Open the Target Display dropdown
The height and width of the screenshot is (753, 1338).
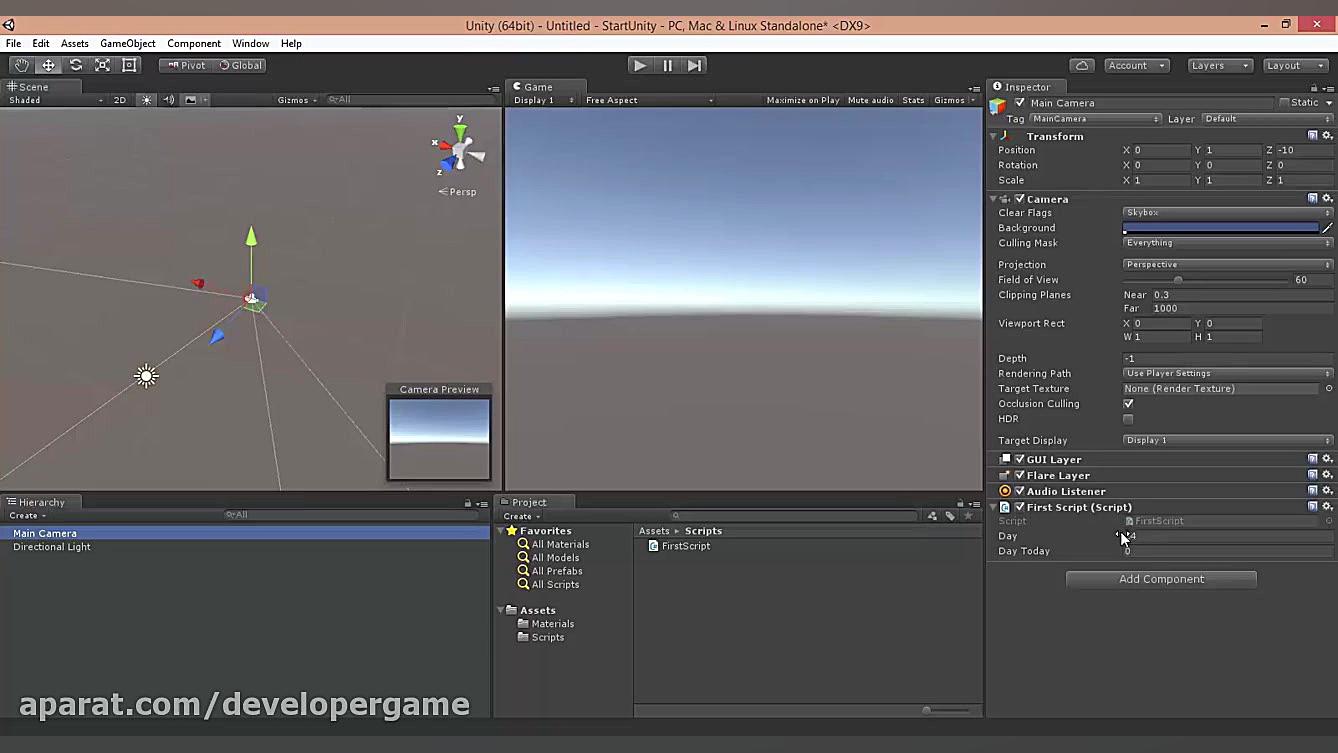[x=1228, y=441]
